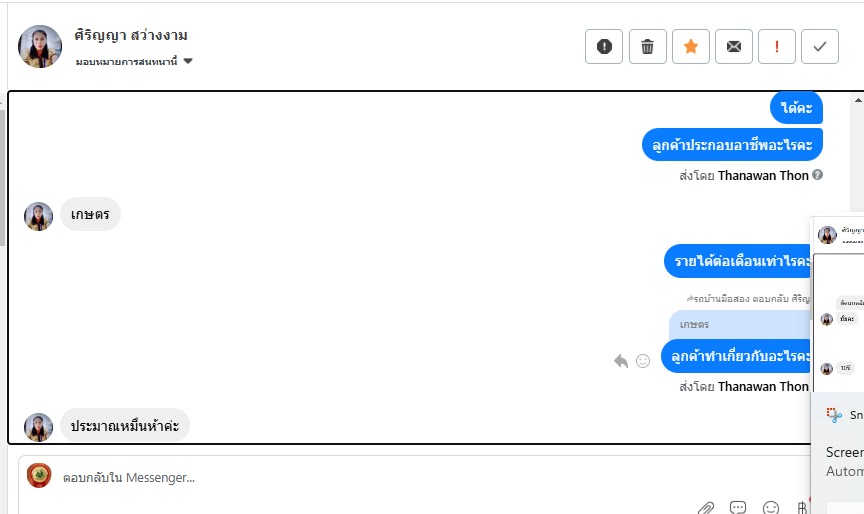Click the page avatar in reply box
This screenshot has width=864, height=514.
39,476
